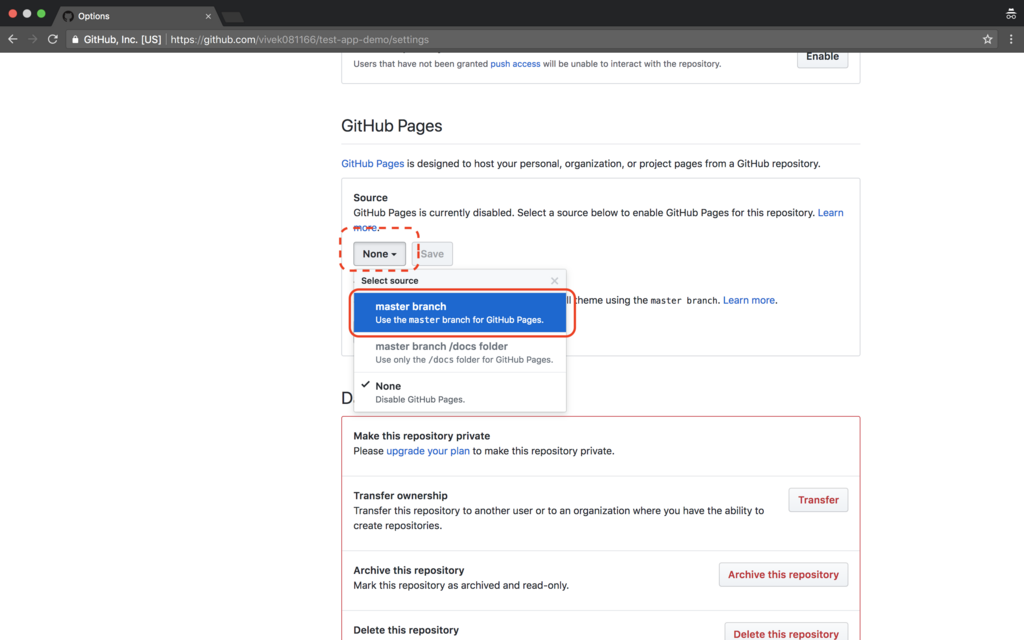Bookmark this page with the star icon

click(987, 39)
